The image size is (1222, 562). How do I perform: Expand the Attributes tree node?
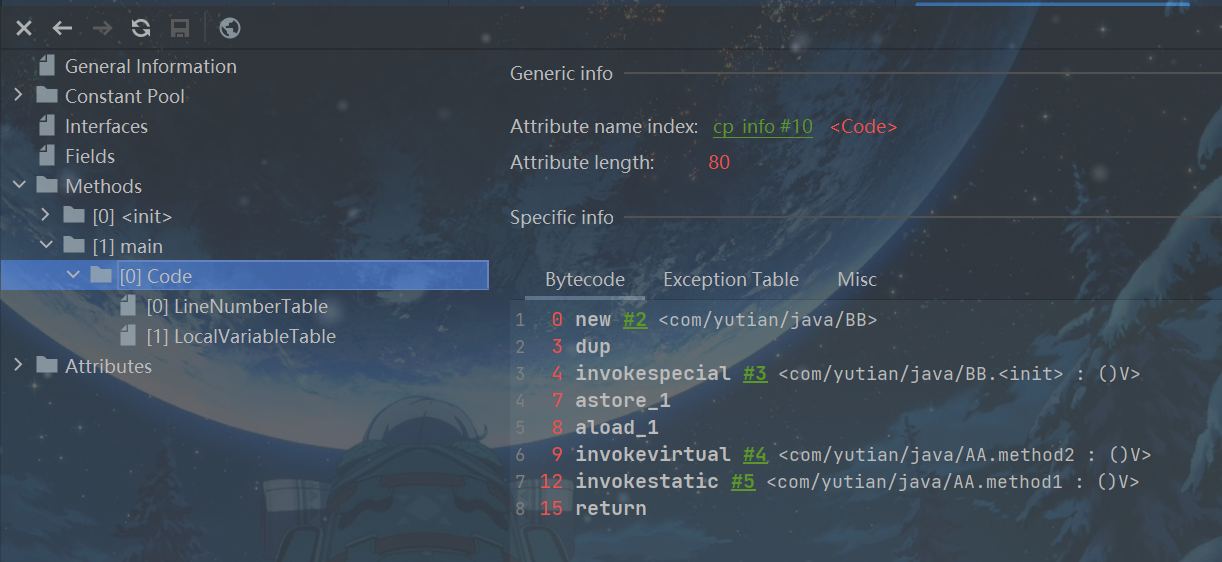pyautogui.click(x=18, y=366)
